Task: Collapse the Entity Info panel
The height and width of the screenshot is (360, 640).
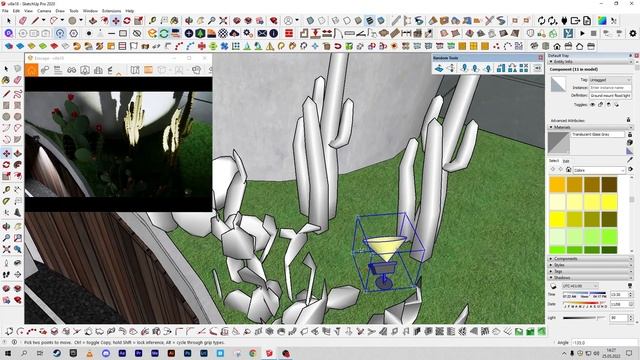Action: point(590,62)
